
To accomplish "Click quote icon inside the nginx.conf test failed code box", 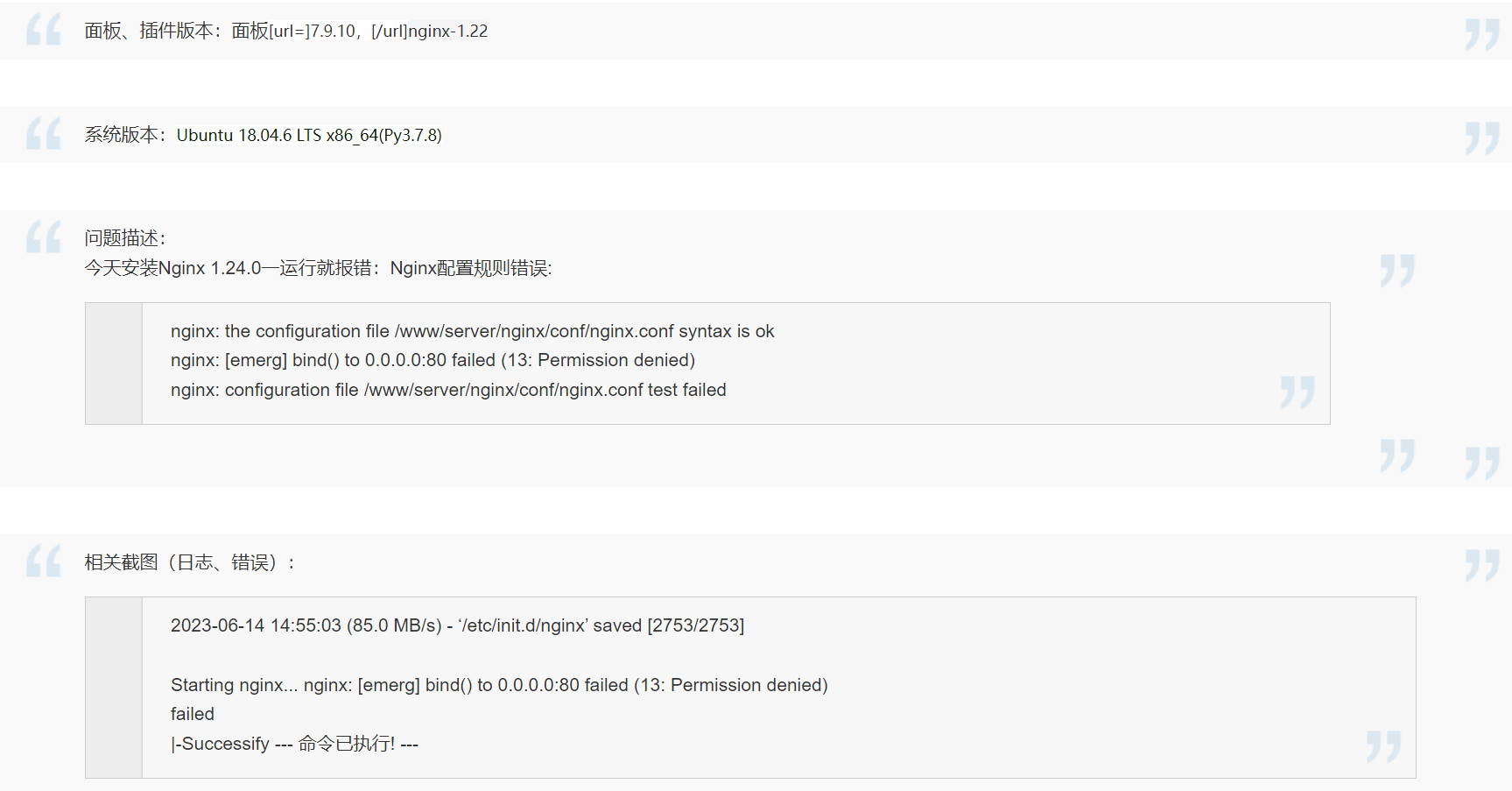I will (x=1298, y=392).
